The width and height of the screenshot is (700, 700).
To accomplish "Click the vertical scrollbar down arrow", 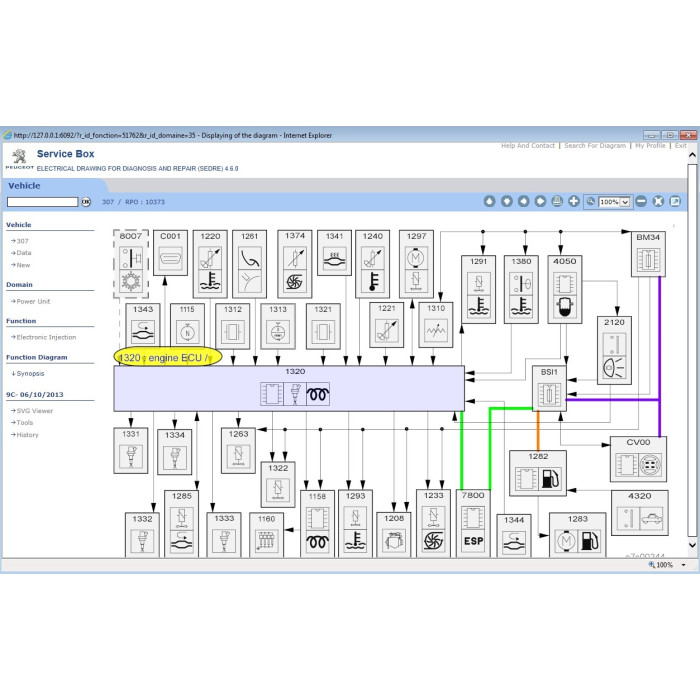I will click(692, 545).
